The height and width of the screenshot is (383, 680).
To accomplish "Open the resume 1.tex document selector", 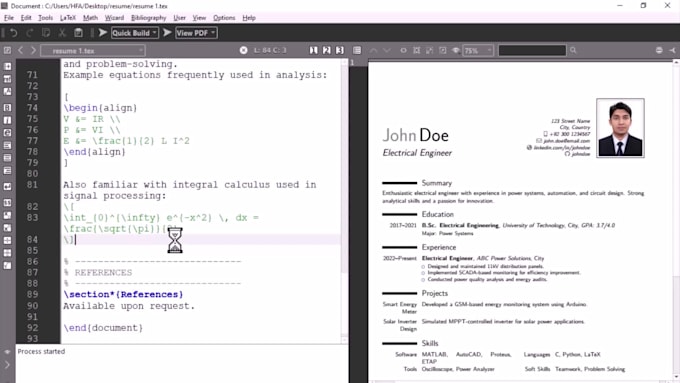I will pos(93,51).
